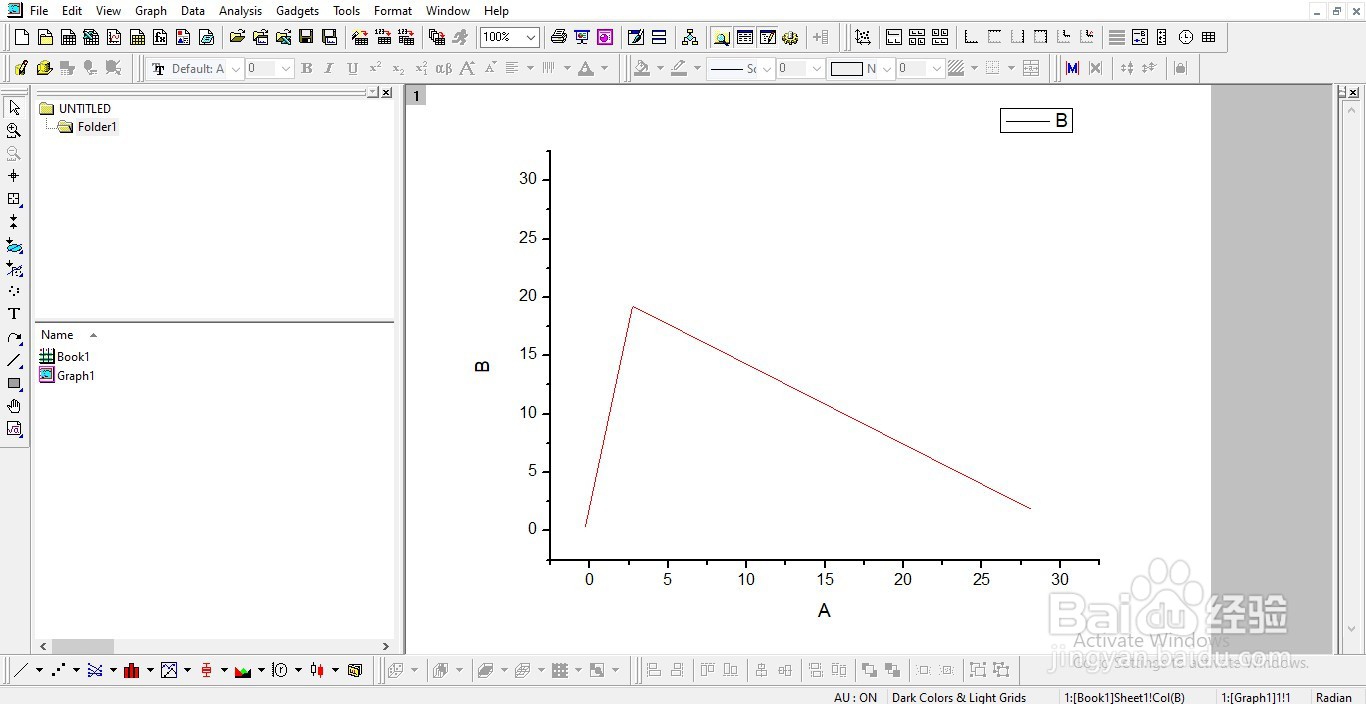Open the Graph menu
The width and height of the screenshot is (1366, 704).
click(x=151, y=11)
